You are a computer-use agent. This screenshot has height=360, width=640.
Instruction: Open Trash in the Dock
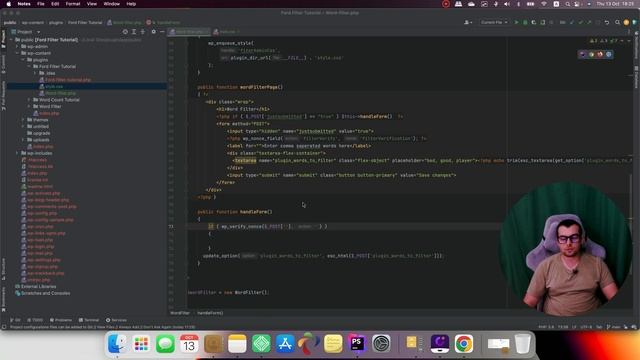point(522,344)
